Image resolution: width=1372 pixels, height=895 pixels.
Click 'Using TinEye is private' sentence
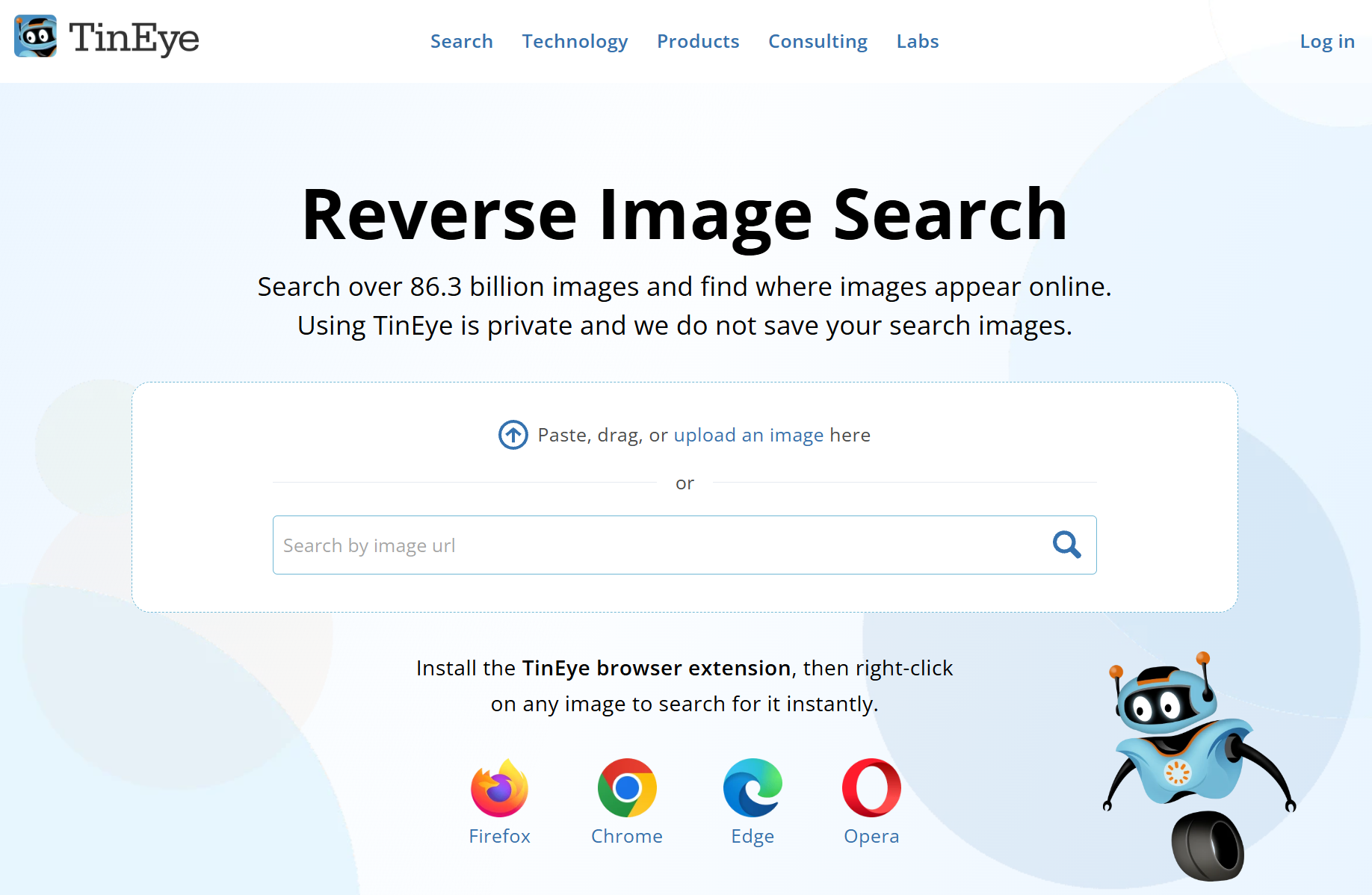(685, 326)
